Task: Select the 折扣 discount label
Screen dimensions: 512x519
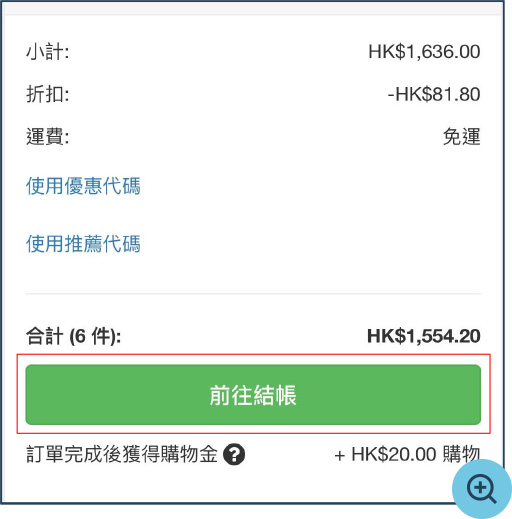Action: pyautogui.click(x=48, y=94)
